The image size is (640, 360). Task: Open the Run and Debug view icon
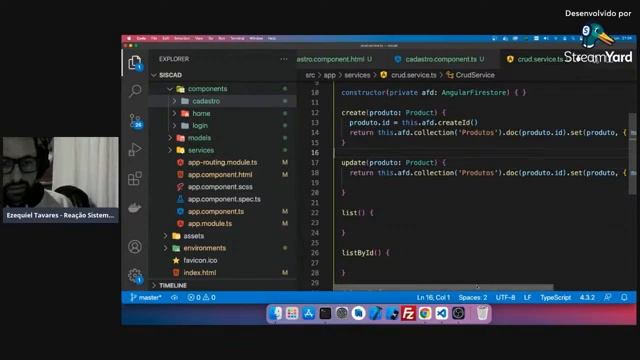click(x=135, y=149)
